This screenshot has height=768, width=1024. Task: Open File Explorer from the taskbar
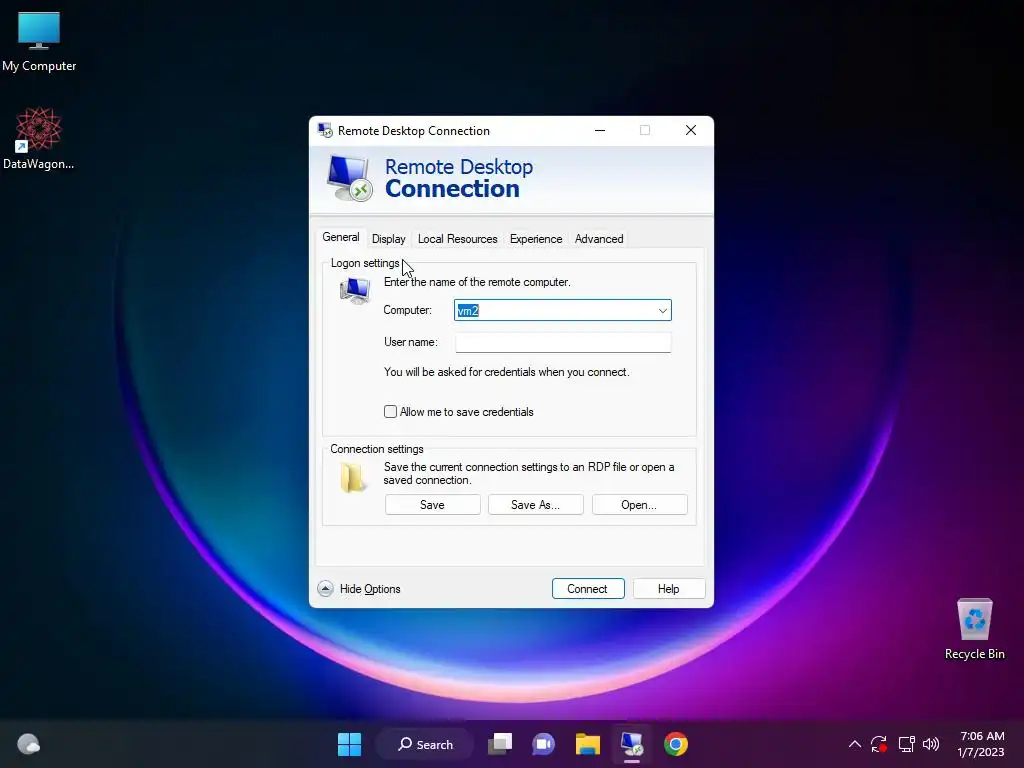pos(588,744)
